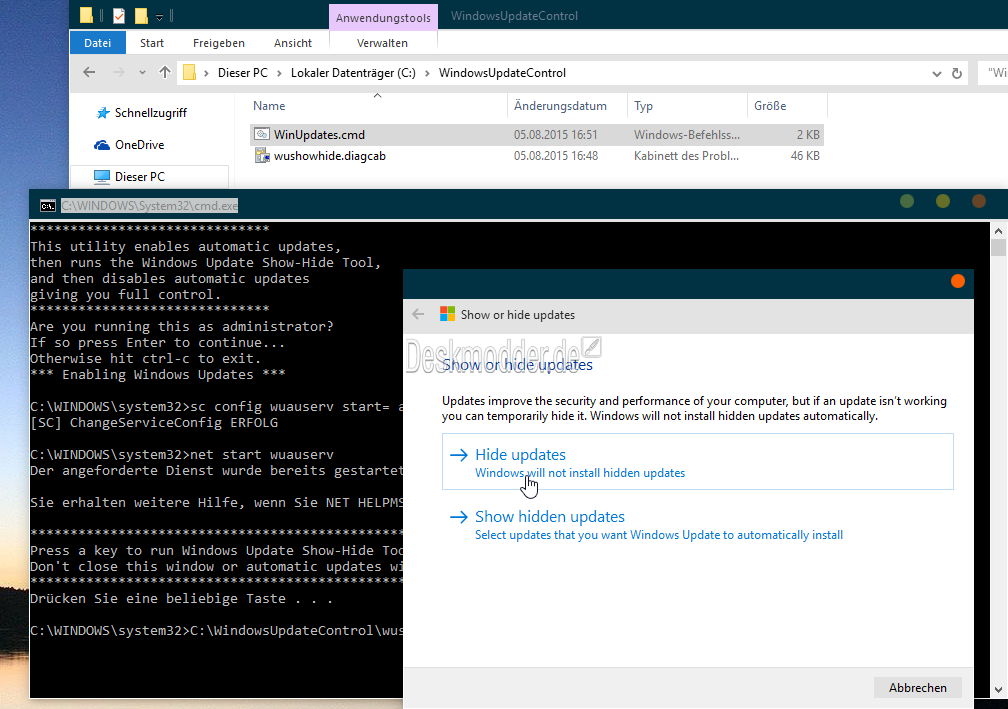Minimize the cmd.exe window with the green dot

(x=907, y=202)
